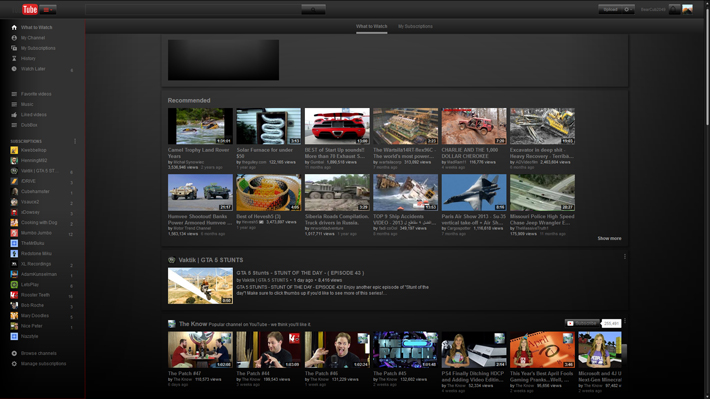Open Vaktik GTA 5 subscription in sidebar
This screenshot has width=710, height=399.
pyautogui.click(x=39, y=171)
